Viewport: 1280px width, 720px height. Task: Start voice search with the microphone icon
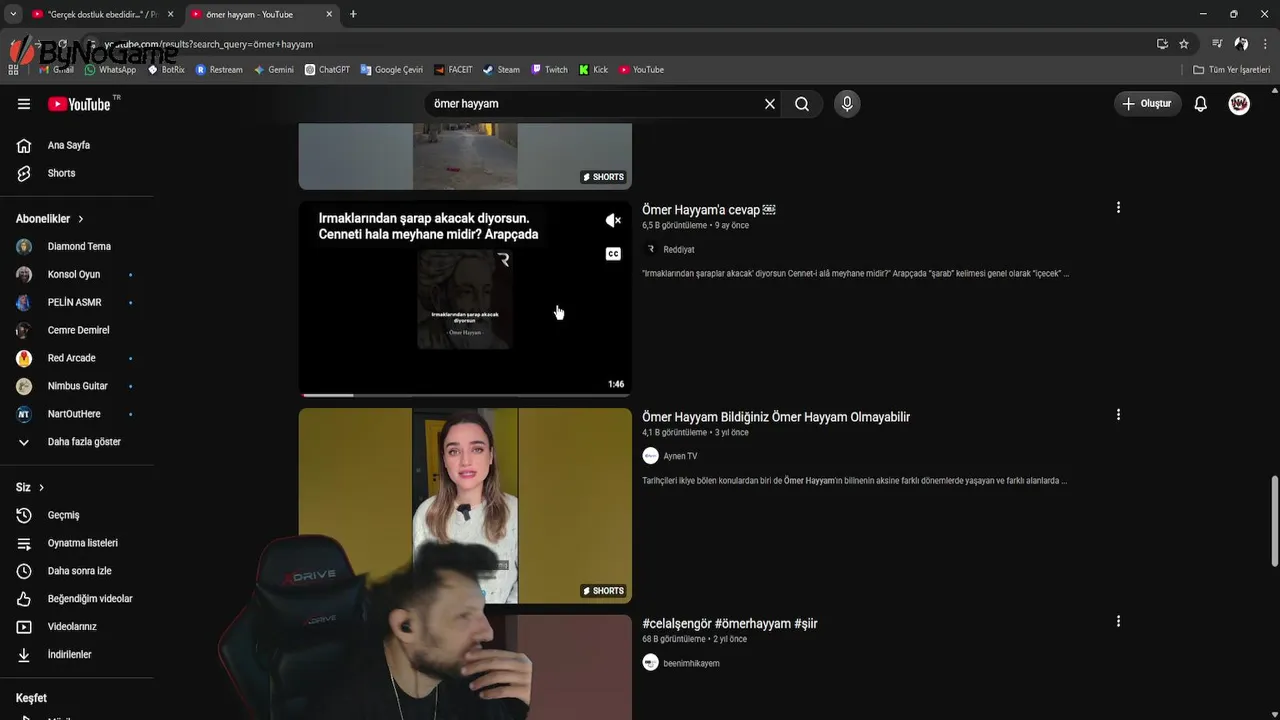[x=847, y=104]
